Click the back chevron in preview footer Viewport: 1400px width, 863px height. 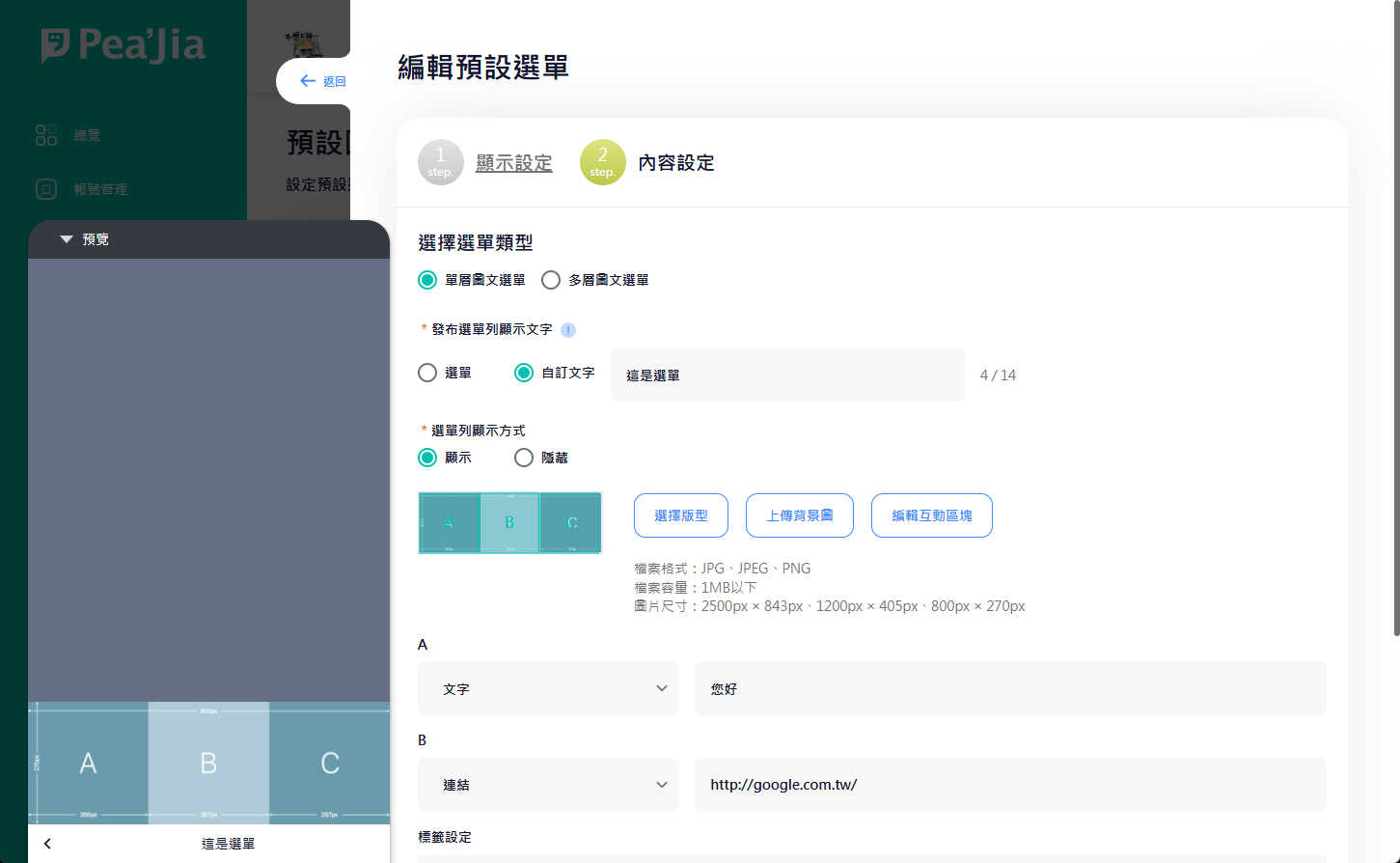[47, 844]
